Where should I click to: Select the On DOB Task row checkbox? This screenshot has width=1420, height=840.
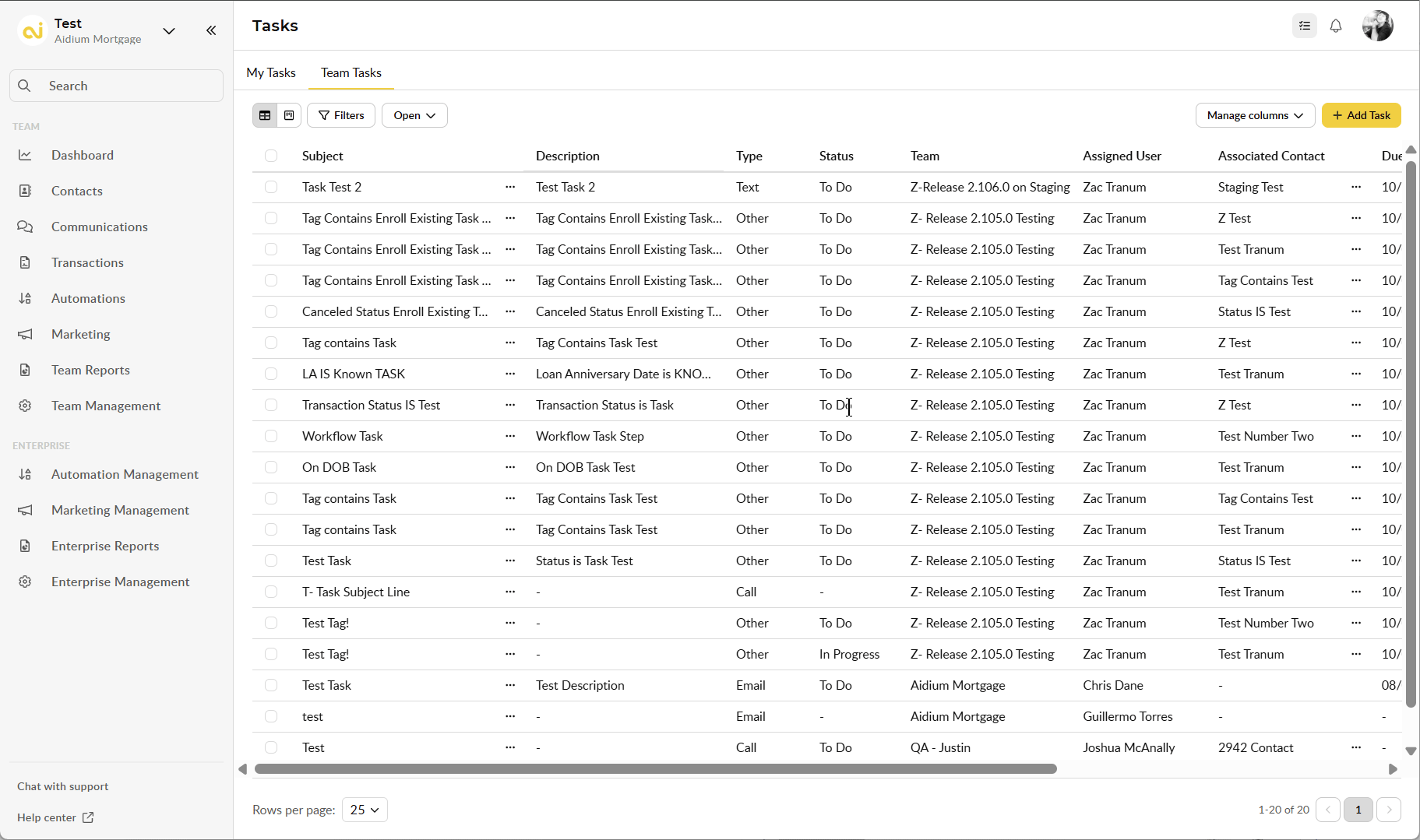(271, 467)
